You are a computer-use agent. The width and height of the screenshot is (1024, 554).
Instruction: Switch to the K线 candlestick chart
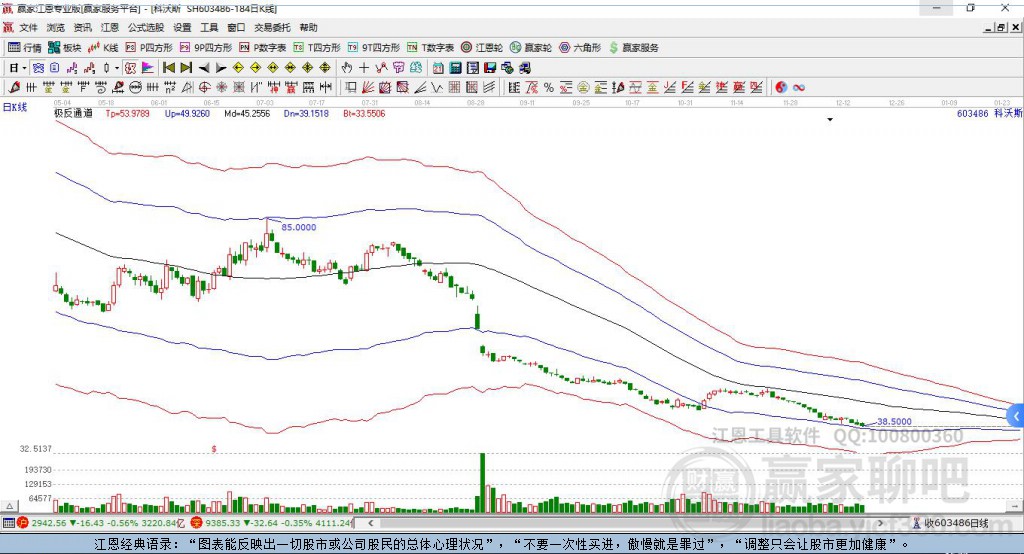103,48
